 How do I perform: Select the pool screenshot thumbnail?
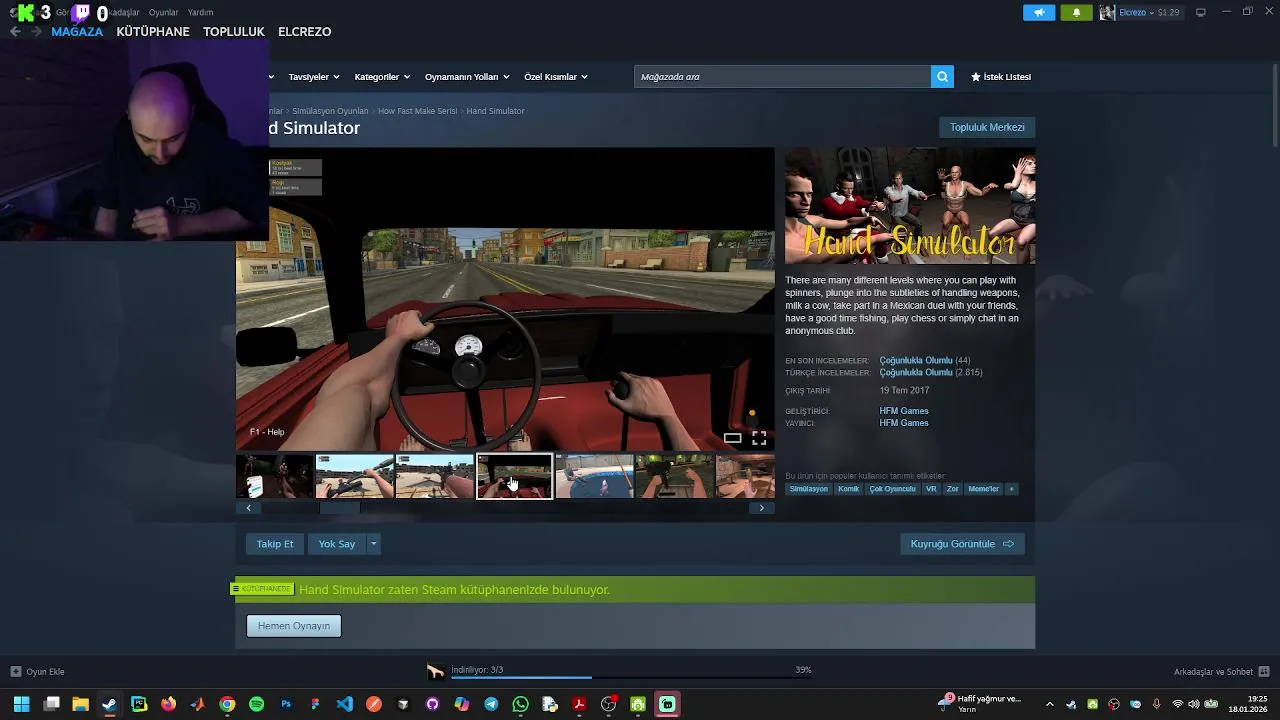pos(595,477)
